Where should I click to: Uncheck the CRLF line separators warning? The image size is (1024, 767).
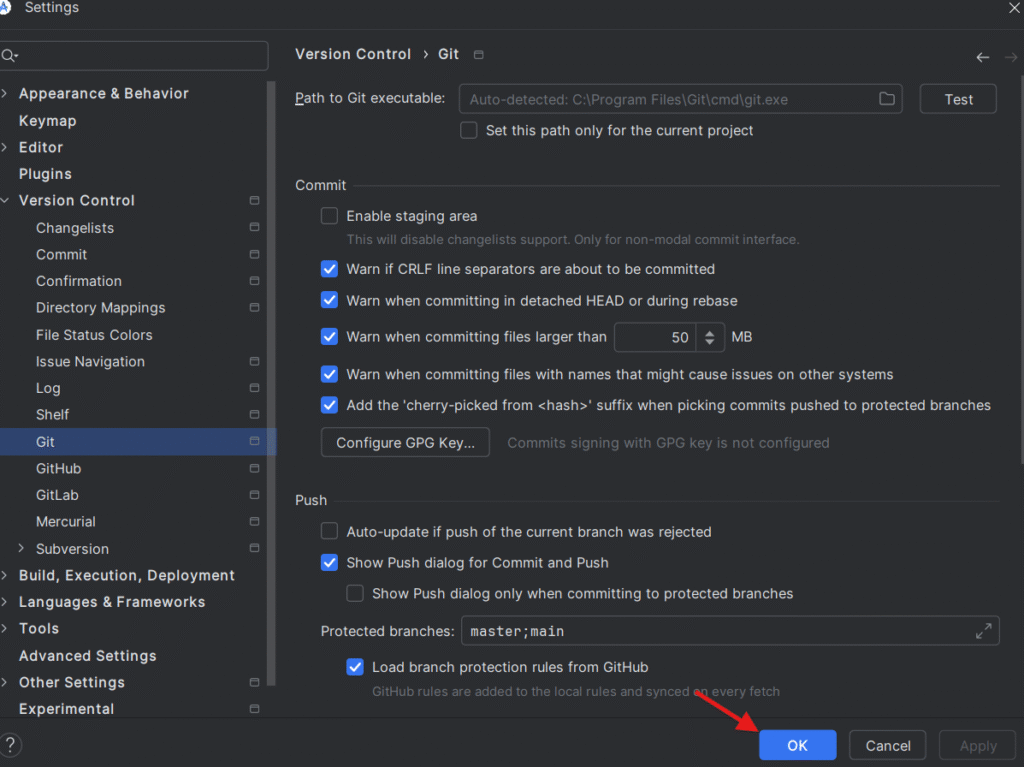coord(329,269)
